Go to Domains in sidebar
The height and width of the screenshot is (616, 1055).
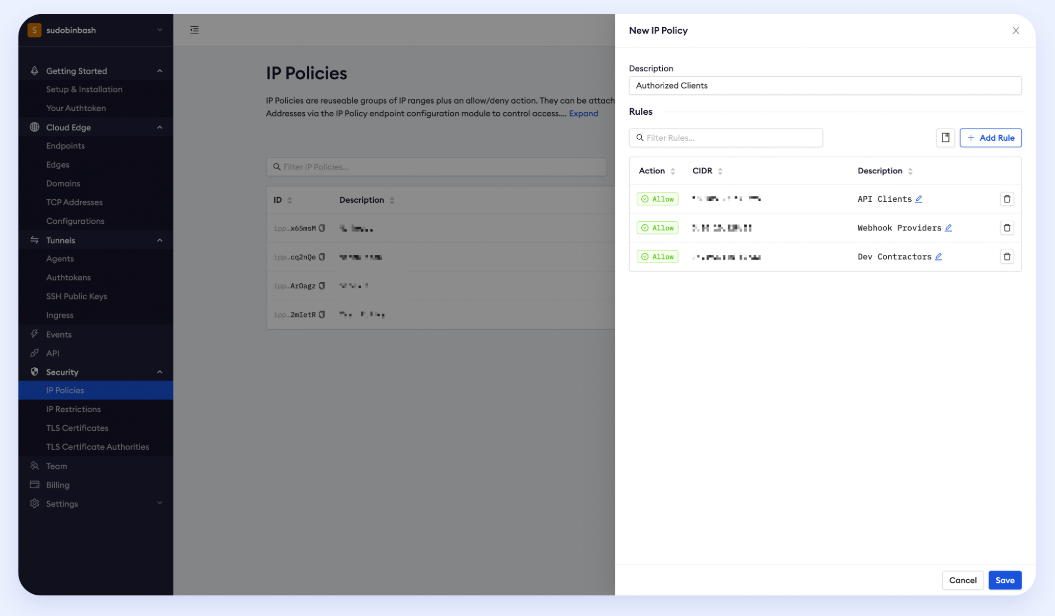click(63, 184)
